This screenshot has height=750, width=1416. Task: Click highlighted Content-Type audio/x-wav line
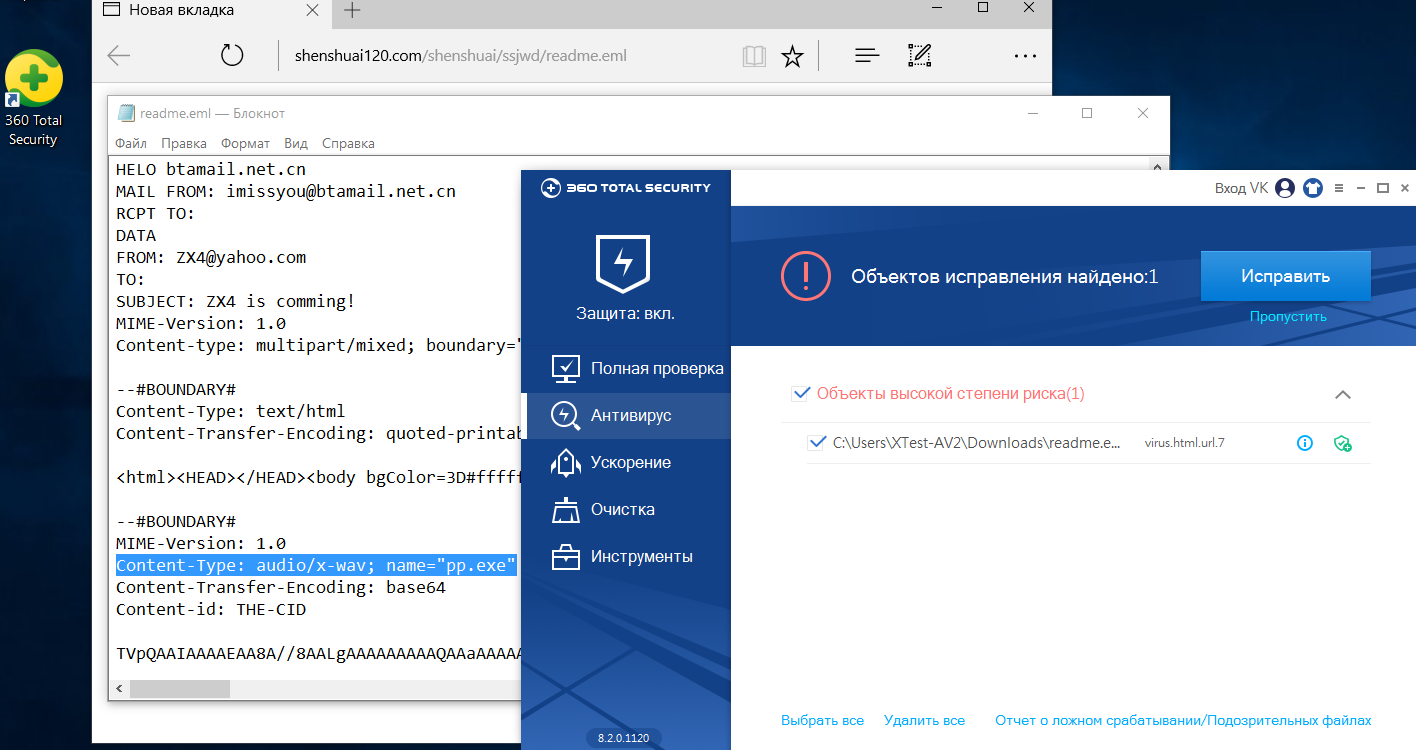tap(316, 566)
